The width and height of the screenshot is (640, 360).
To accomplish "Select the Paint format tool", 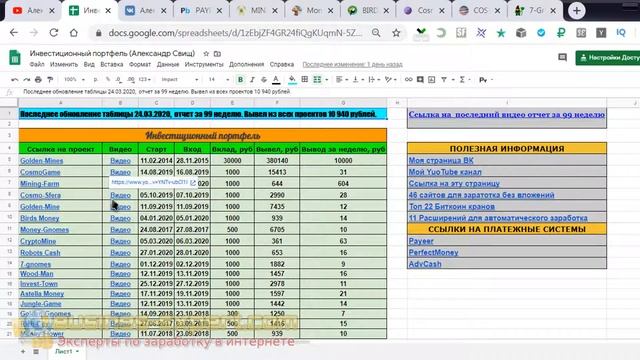I will [x=50, y=80].
